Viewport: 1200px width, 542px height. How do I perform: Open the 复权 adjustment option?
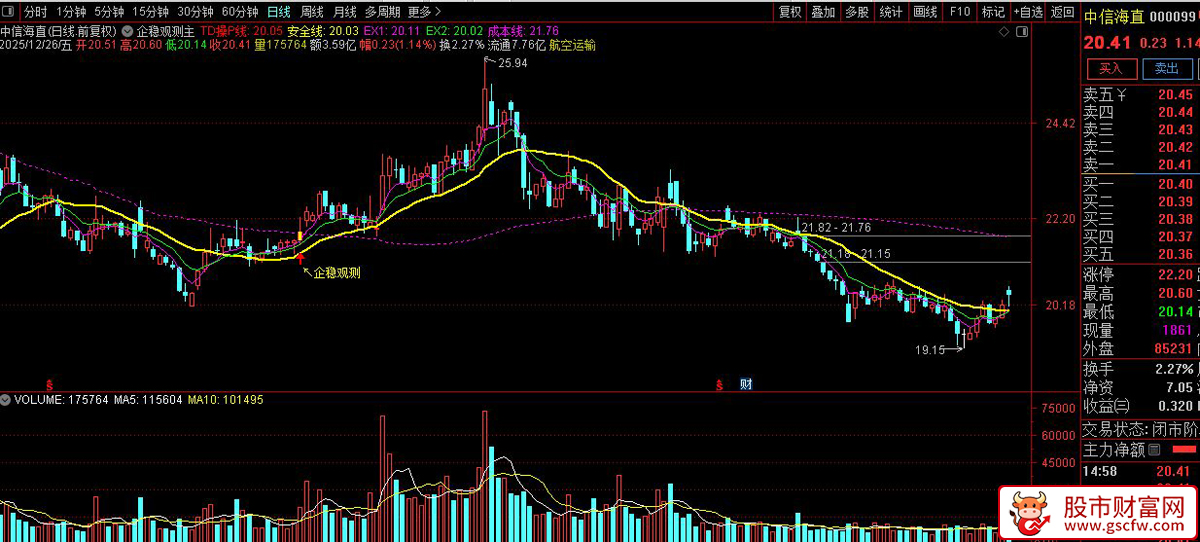tap(790, 12)
